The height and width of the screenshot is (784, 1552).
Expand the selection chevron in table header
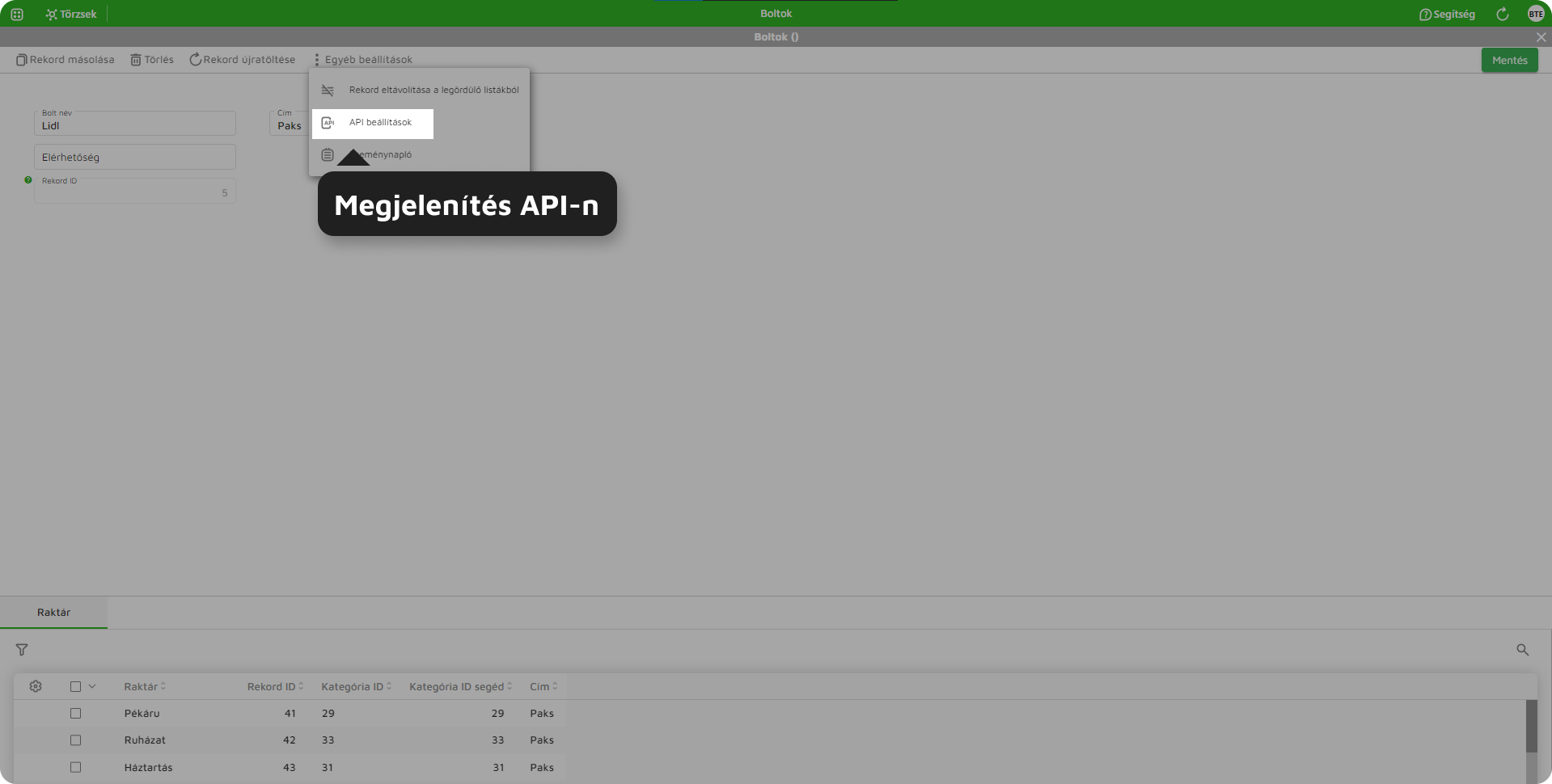pos(92,686)
